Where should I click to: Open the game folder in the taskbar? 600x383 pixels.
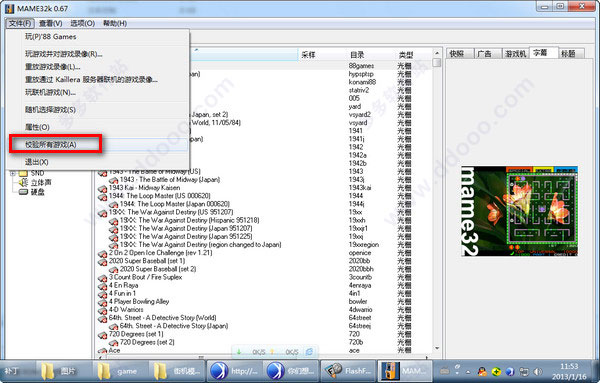coord(120,371)
